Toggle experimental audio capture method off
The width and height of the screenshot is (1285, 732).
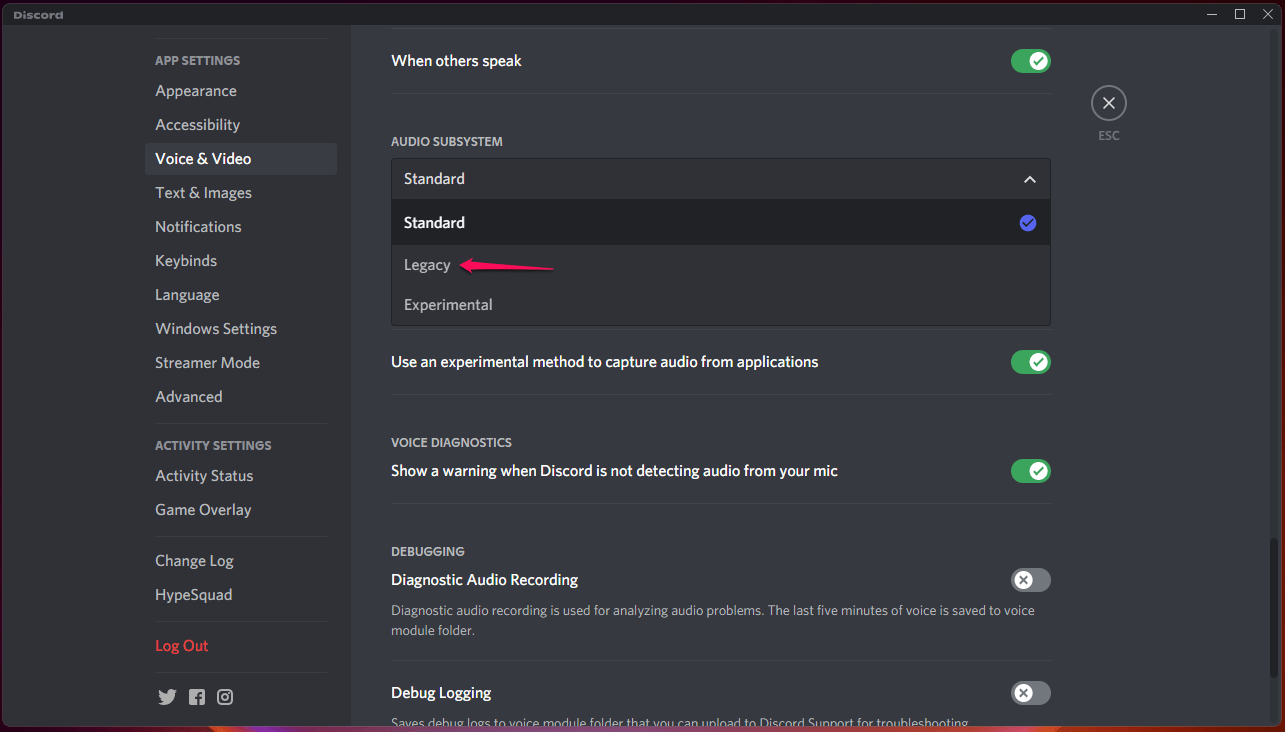[x=1030, y=362]
